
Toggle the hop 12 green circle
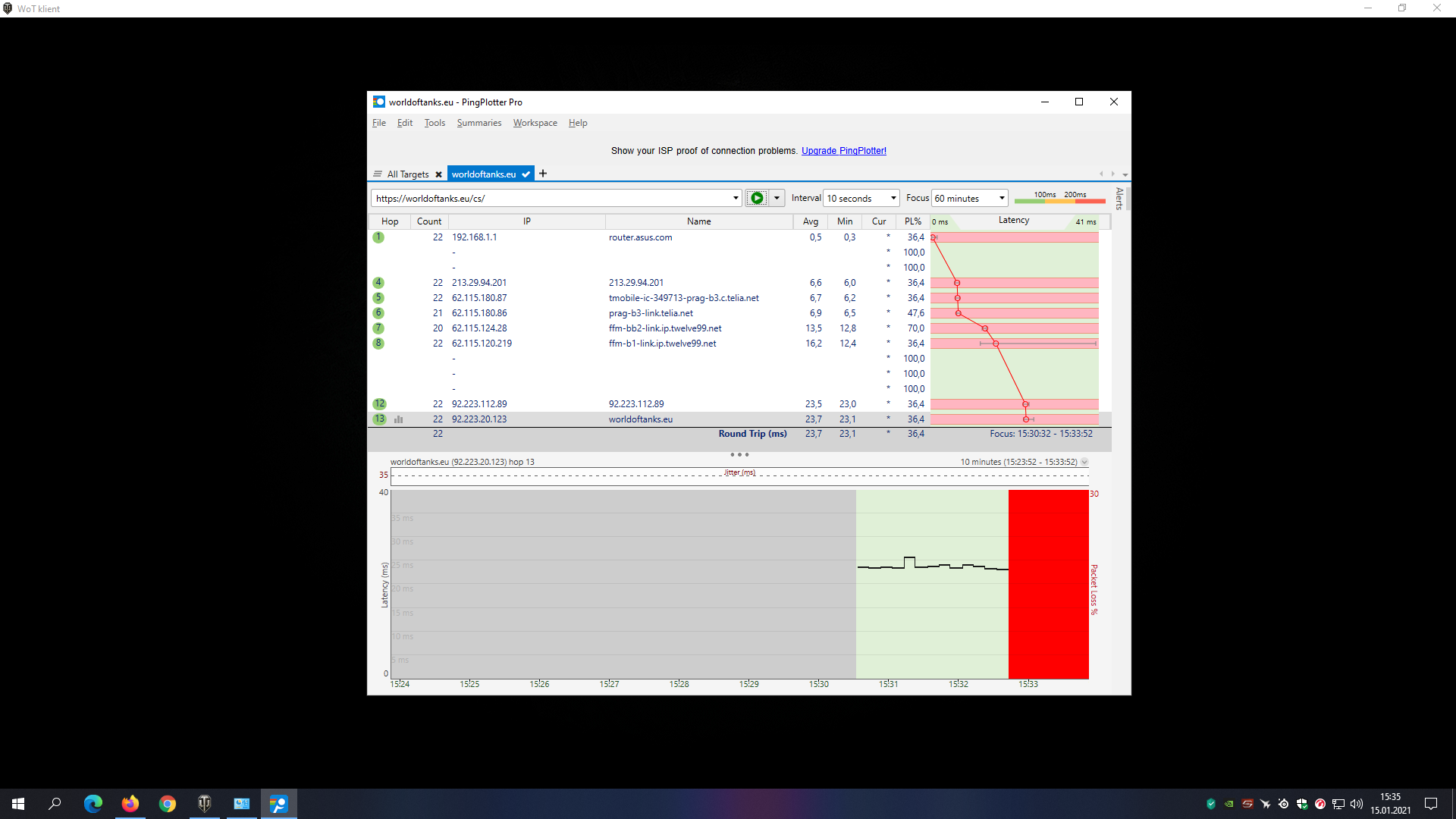coord(379,404)
